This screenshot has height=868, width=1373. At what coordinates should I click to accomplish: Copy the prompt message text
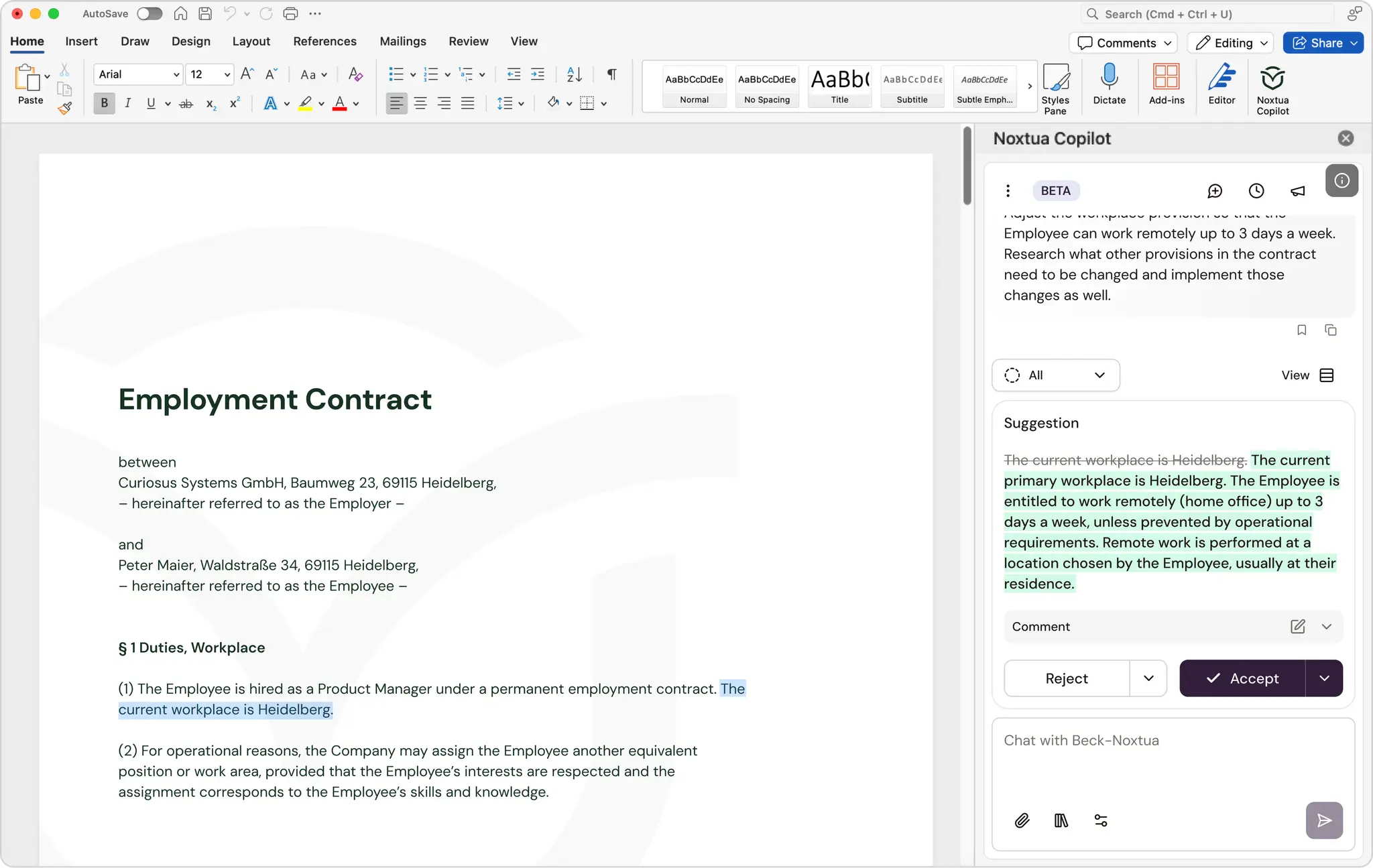pos(1330,330)
